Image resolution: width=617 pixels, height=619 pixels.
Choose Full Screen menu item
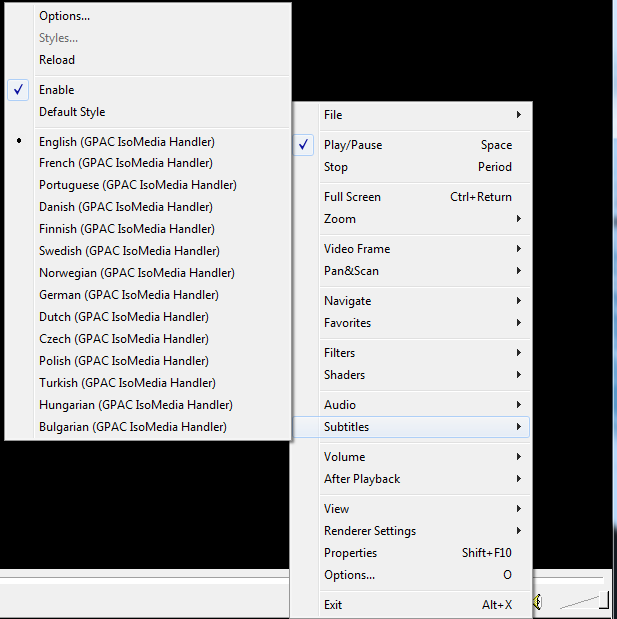click(x=411, y=197)
